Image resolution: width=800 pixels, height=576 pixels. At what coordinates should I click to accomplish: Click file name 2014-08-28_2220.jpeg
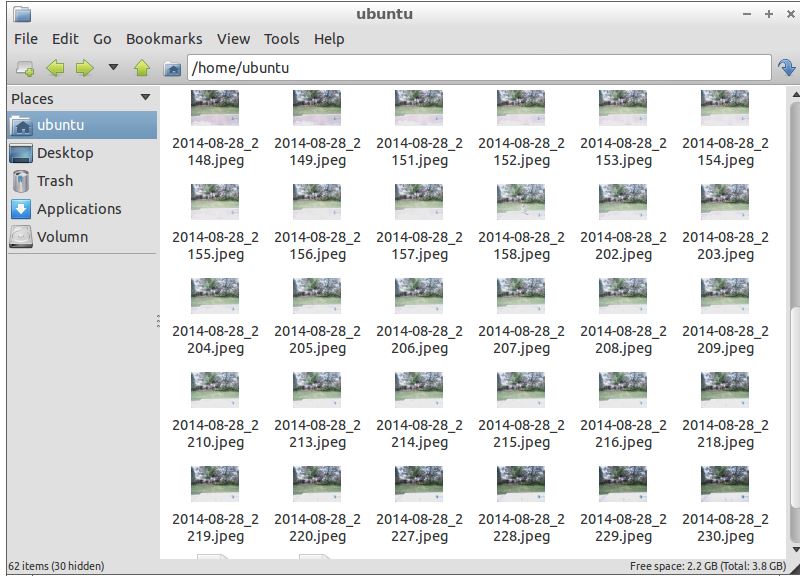click(317, 528)
